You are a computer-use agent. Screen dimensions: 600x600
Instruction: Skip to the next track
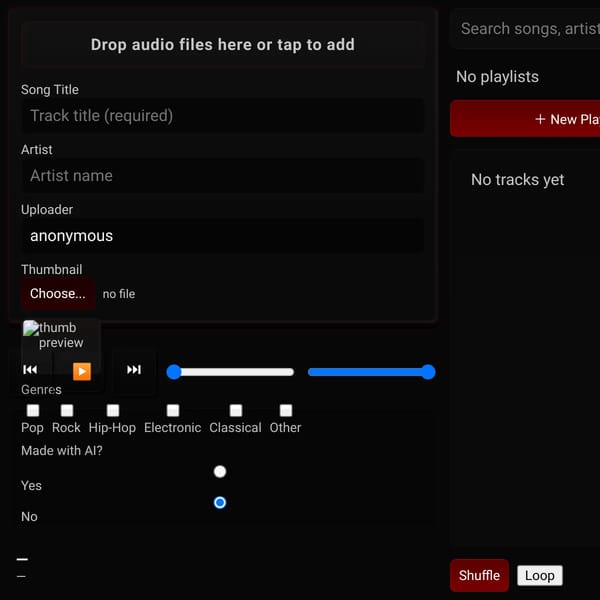pyautogui.click(x=134, y=370)
